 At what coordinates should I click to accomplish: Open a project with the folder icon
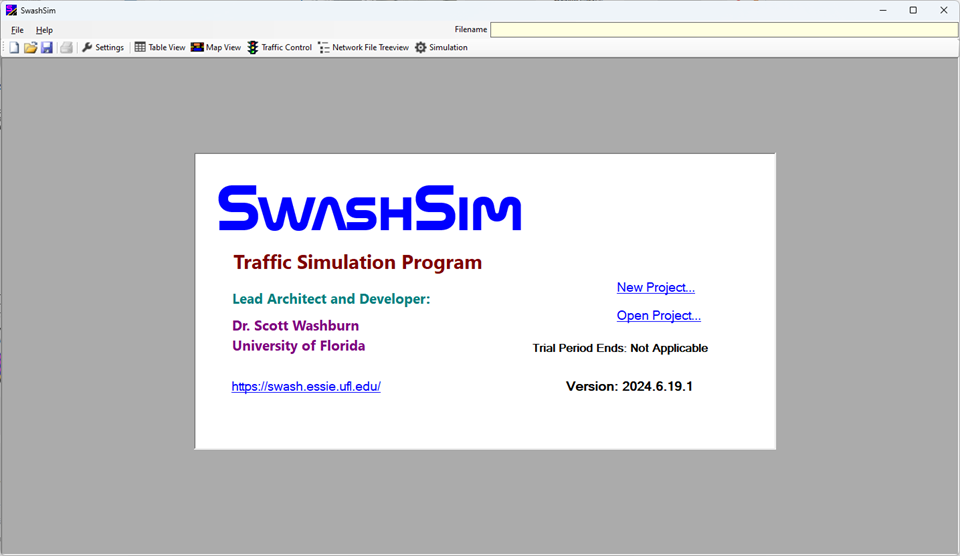click(31, 47)
